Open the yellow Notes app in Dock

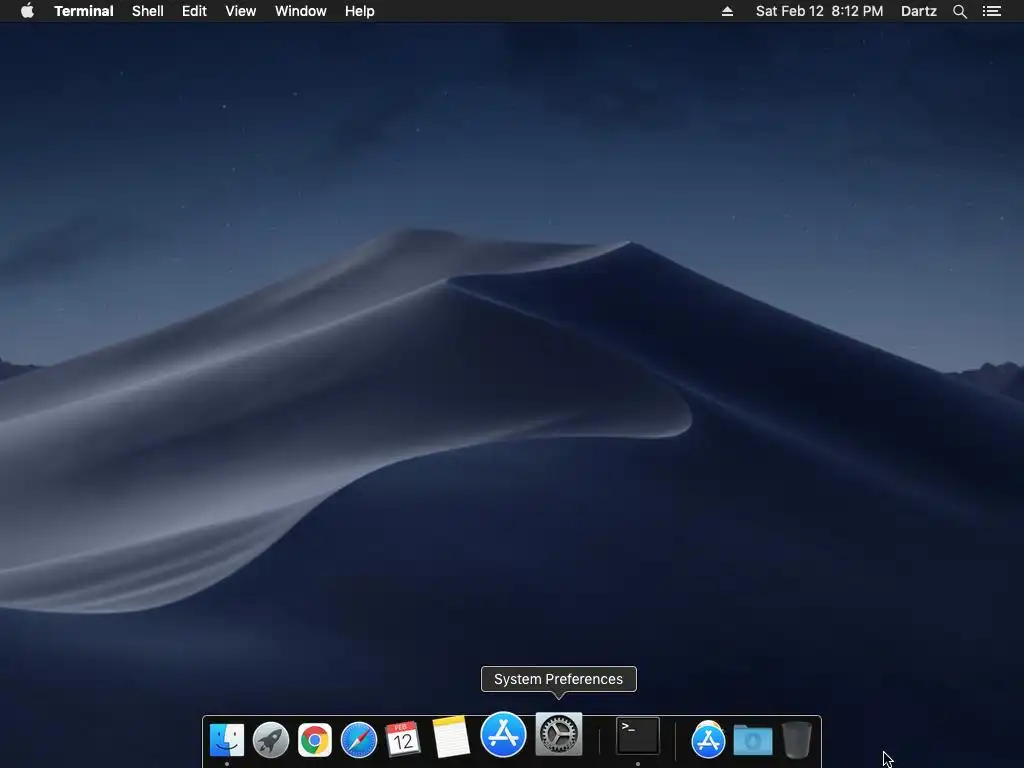point(451,737)
